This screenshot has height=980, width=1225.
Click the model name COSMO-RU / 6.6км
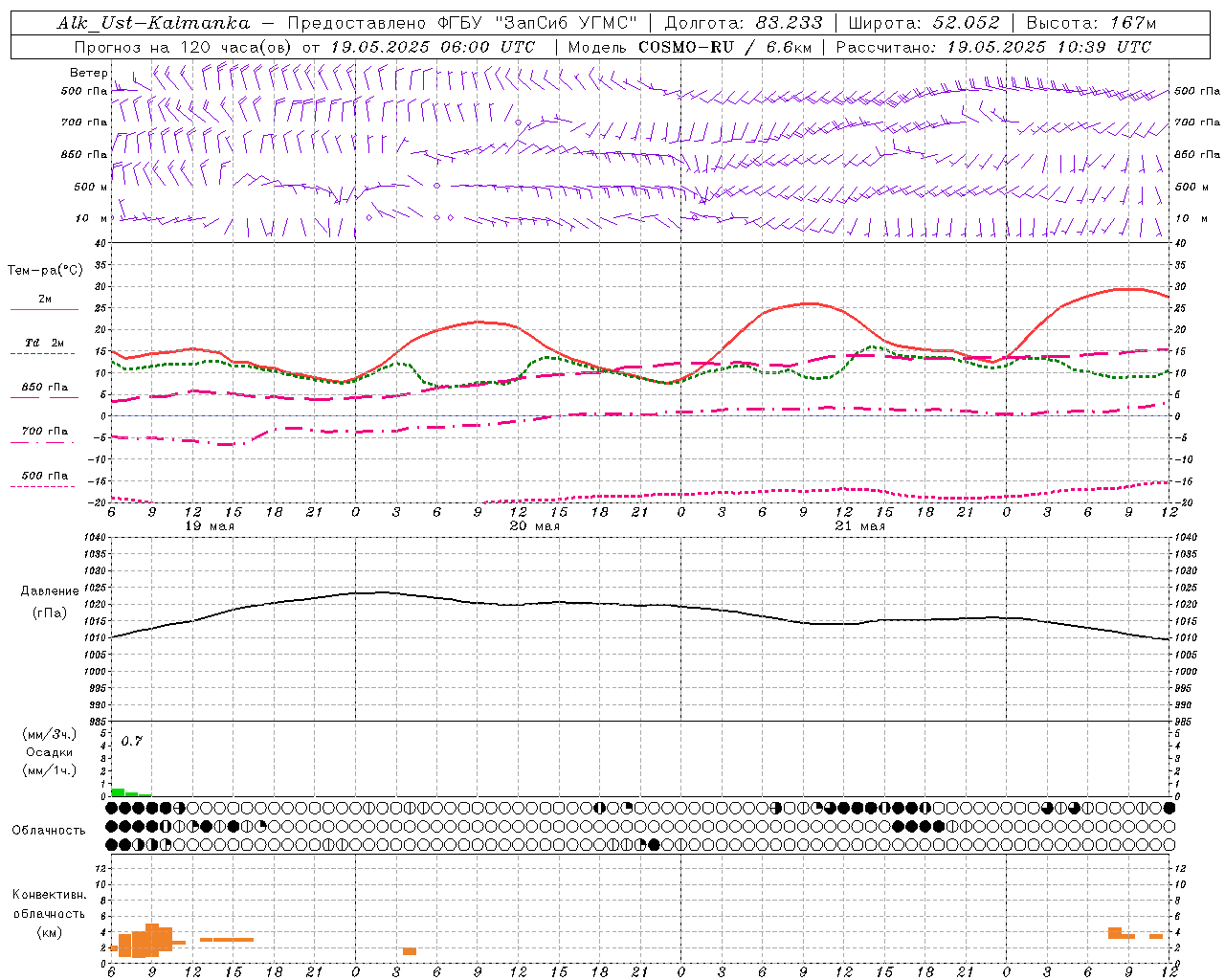[724, 47]
